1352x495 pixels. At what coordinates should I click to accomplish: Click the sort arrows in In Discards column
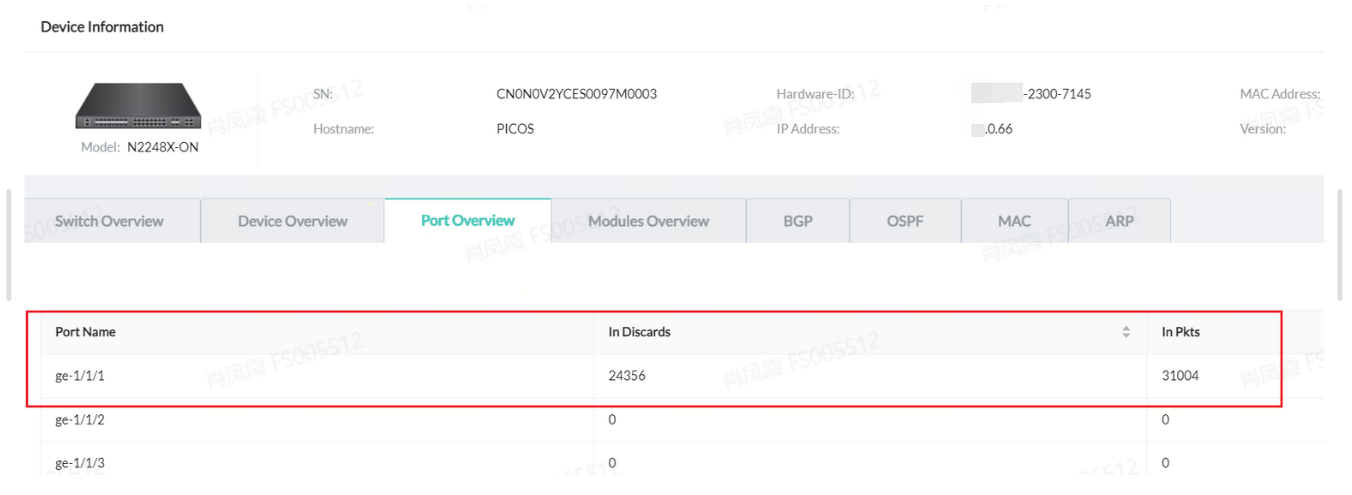(x=1126, y=332)
